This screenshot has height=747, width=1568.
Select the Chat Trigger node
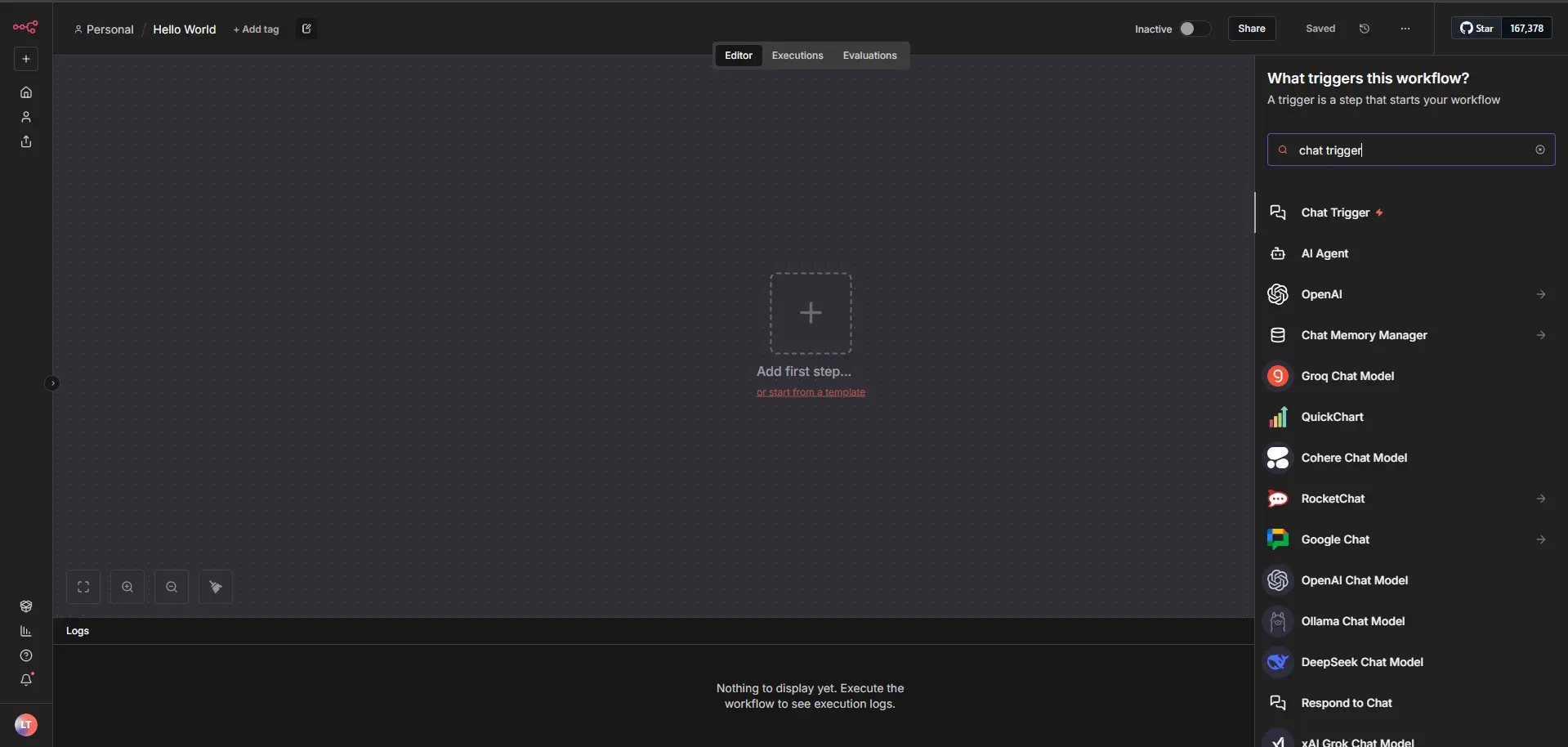tap(1335, 212)
